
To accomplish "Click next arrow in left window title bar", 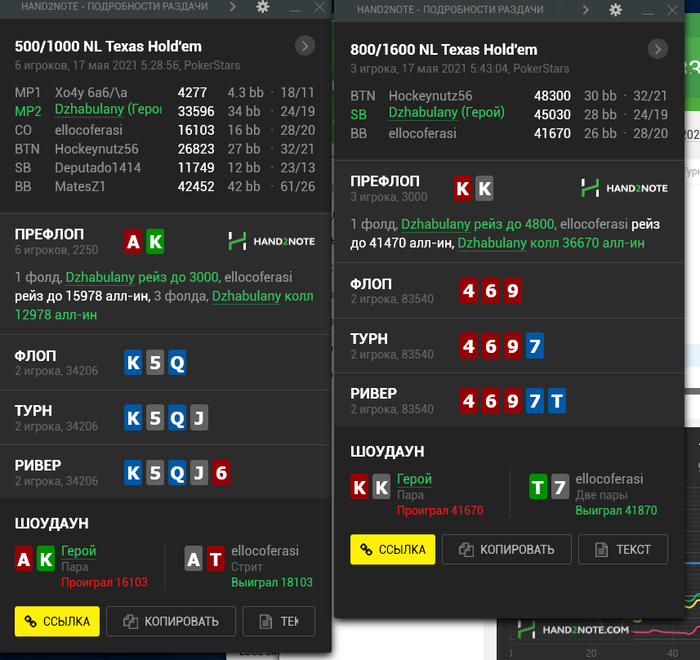I will 232,6.
